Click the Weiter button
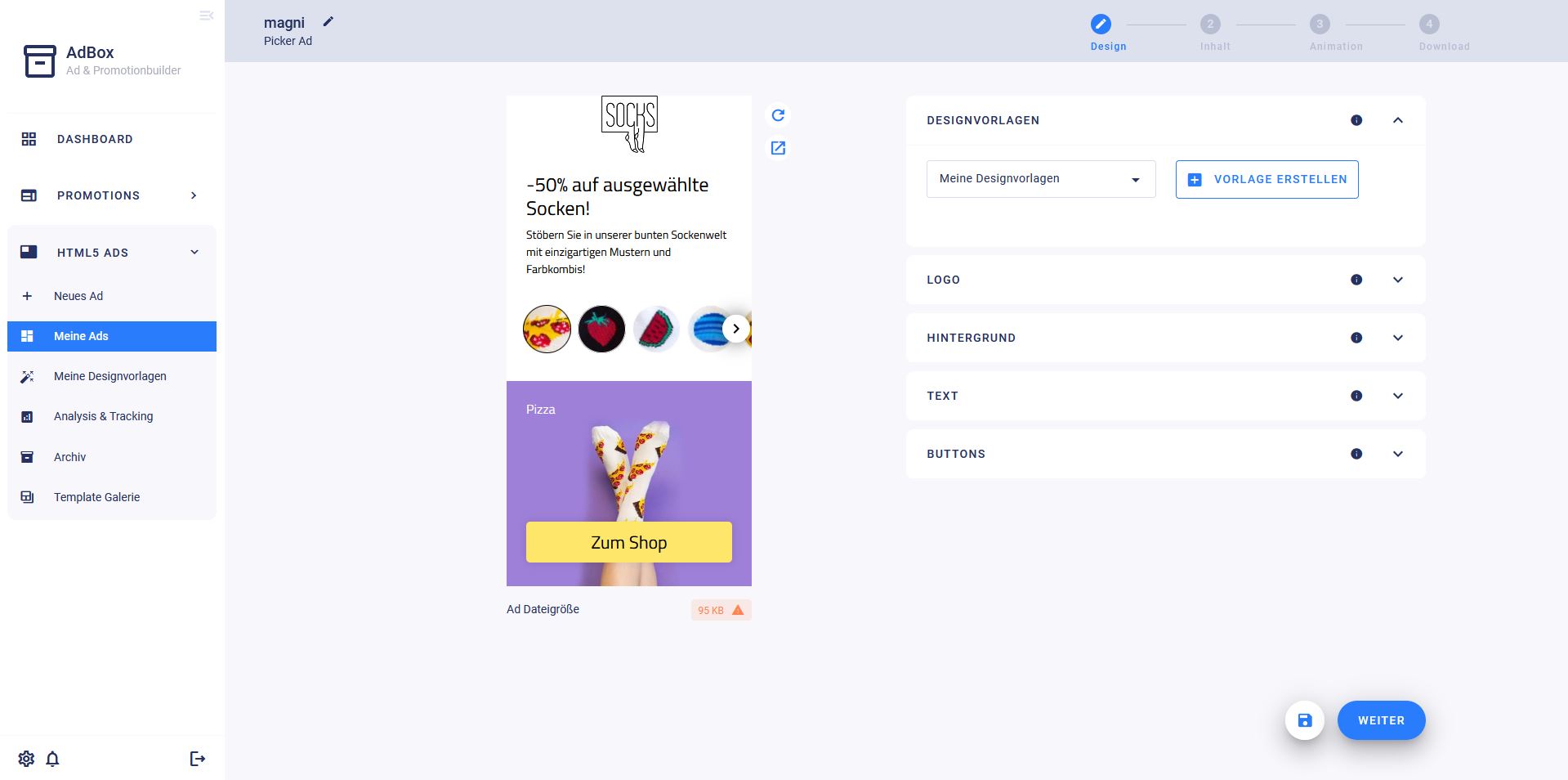The width and height of the screenshot is (1568, 780). coord(1382,720)
